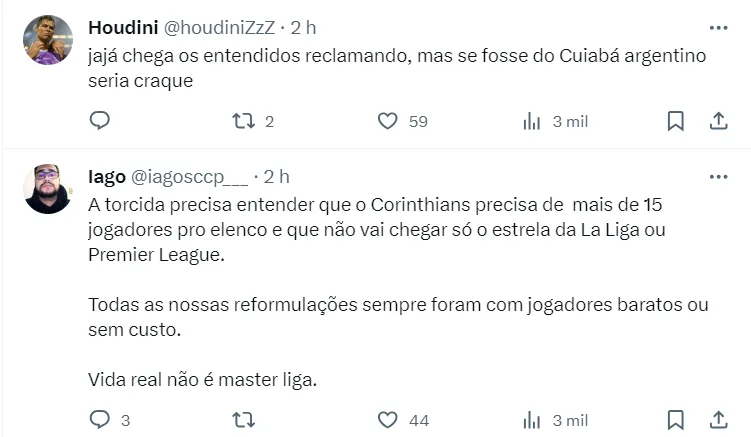Open Iago's profile avatar
This screenshot has height=437, width=751.
click(x=48, y=189)
